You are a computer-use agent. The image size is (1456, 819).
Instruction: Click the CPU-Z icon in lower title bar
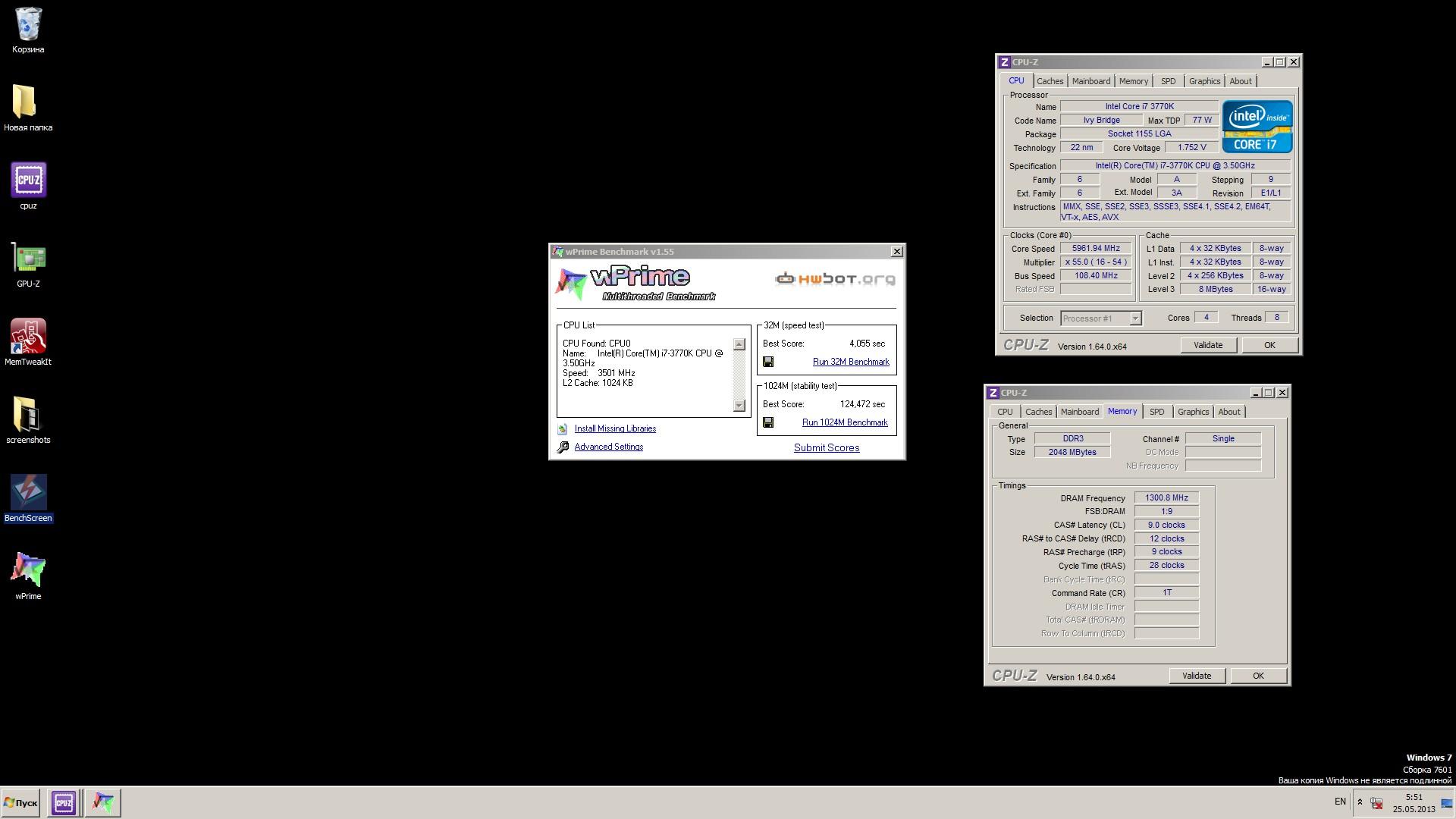coord(993,393)
